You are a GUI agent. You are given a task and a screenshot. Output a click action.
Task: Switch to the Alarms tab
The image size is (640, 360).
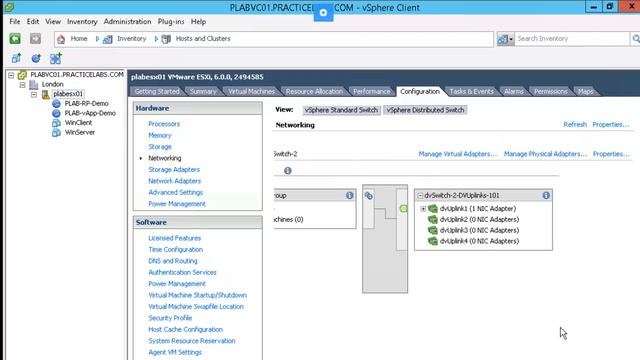(513, 91)
